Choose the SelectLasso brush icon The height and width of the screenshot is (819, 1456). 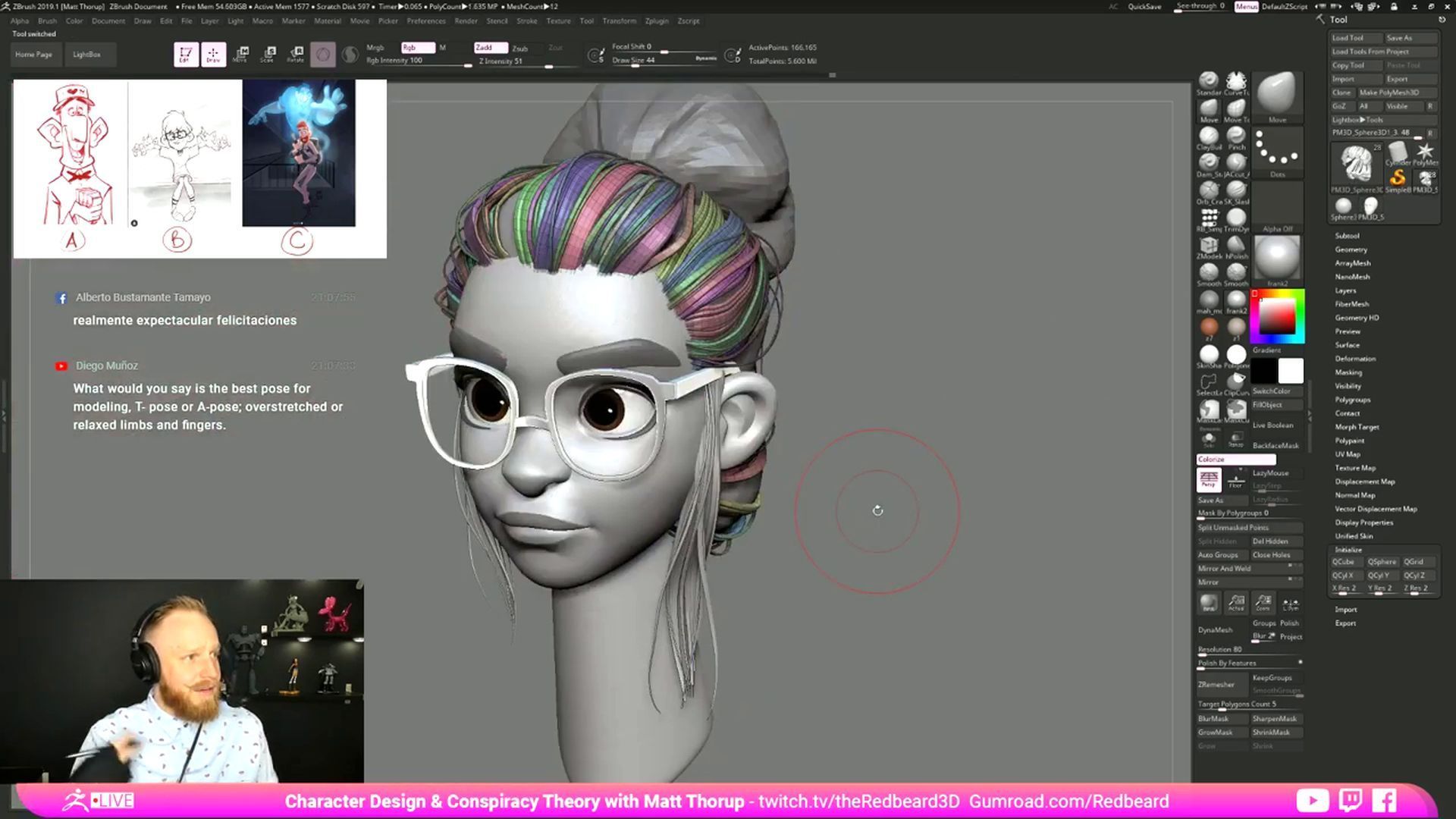[1208, 381]
